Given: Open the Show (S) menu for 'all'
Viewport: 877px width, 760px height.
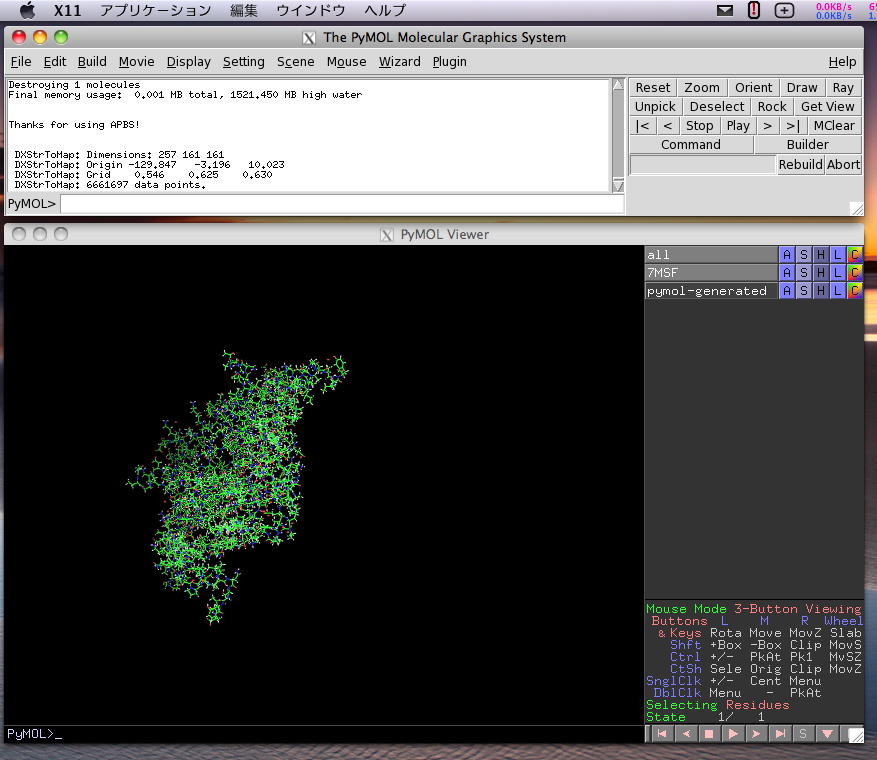Looking at the screenshot, I should tap(804, 254).
